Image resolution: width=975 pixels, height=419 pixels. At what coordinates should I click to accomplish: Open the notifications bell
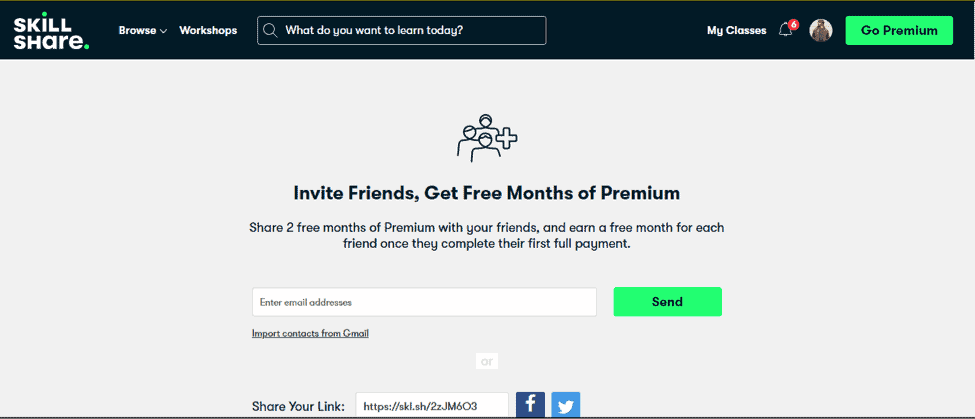click(x=785, y=30)
